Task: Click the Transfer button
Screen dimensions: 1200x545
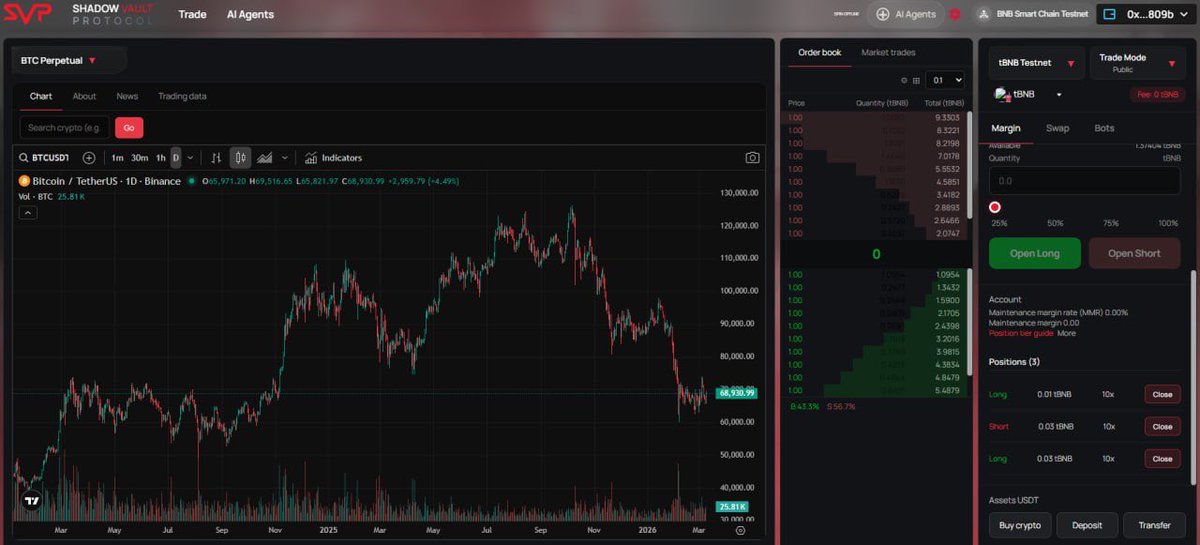Action: point(1153,524)
